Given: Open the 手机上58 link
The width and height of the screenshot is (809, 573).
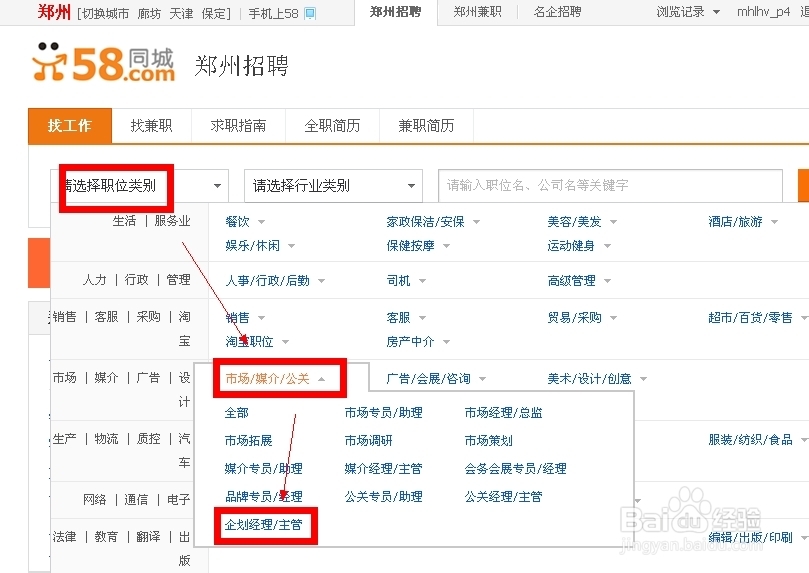Looking at the screenshot, I should (273, 13).
